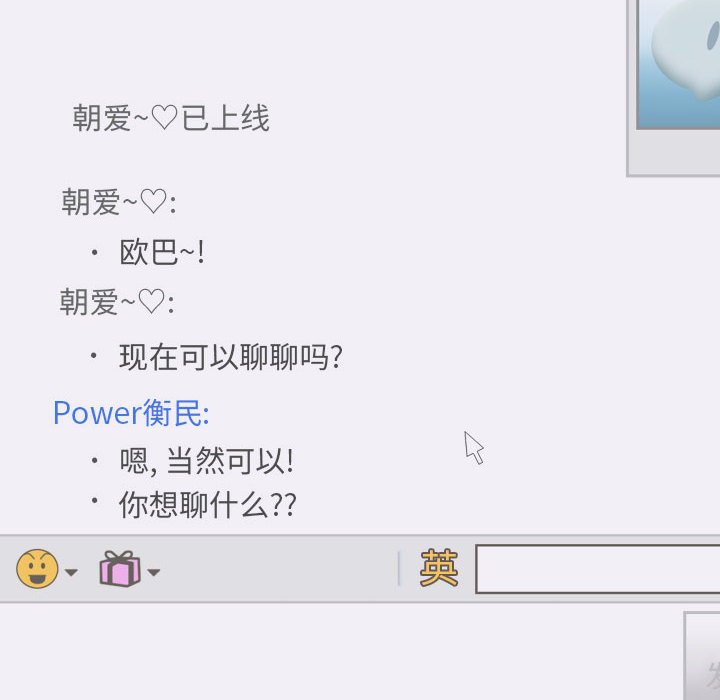Click the vertical divider before 英

click(399, 569)
